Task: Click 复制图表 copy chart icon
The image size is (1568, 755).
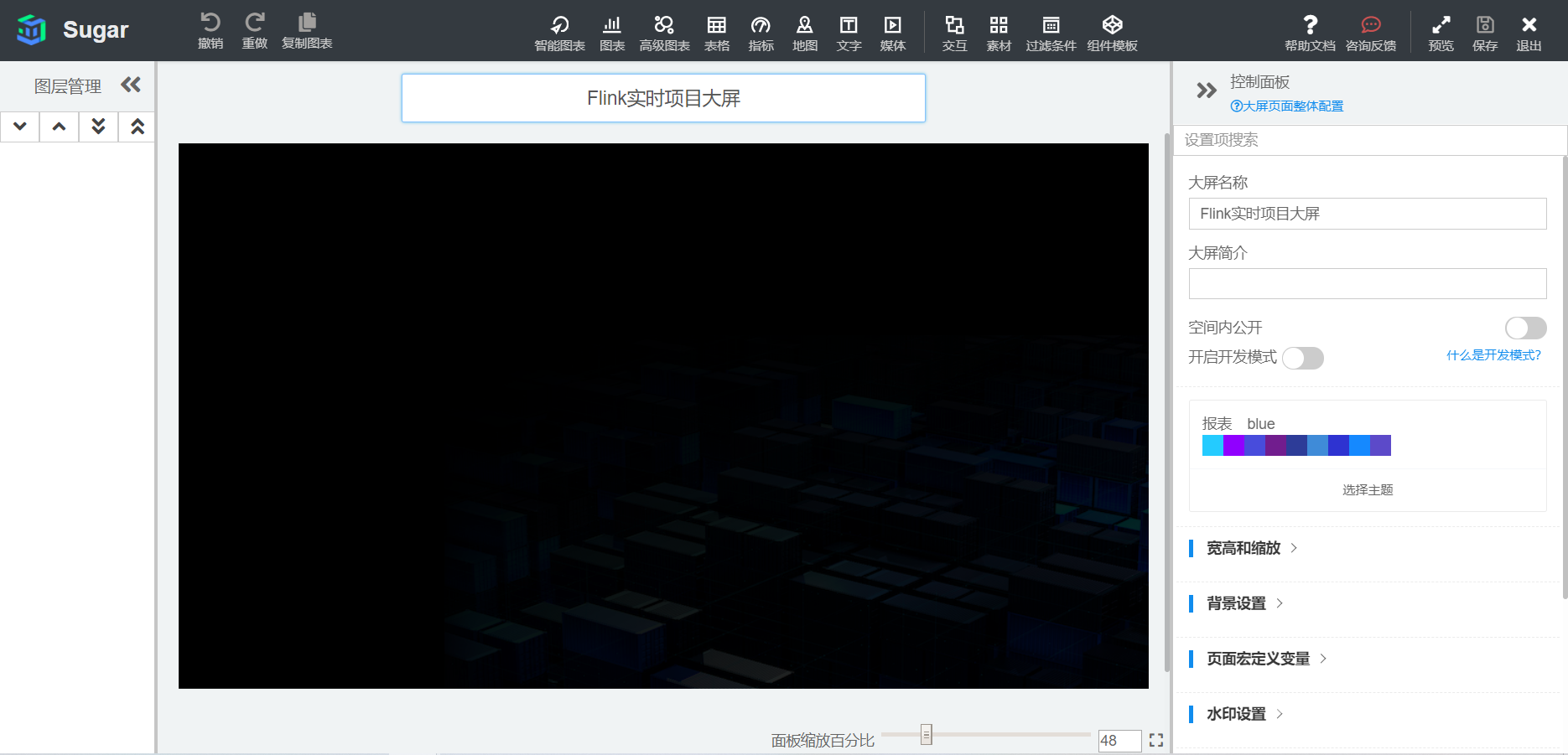Action: tap(307, 31)
